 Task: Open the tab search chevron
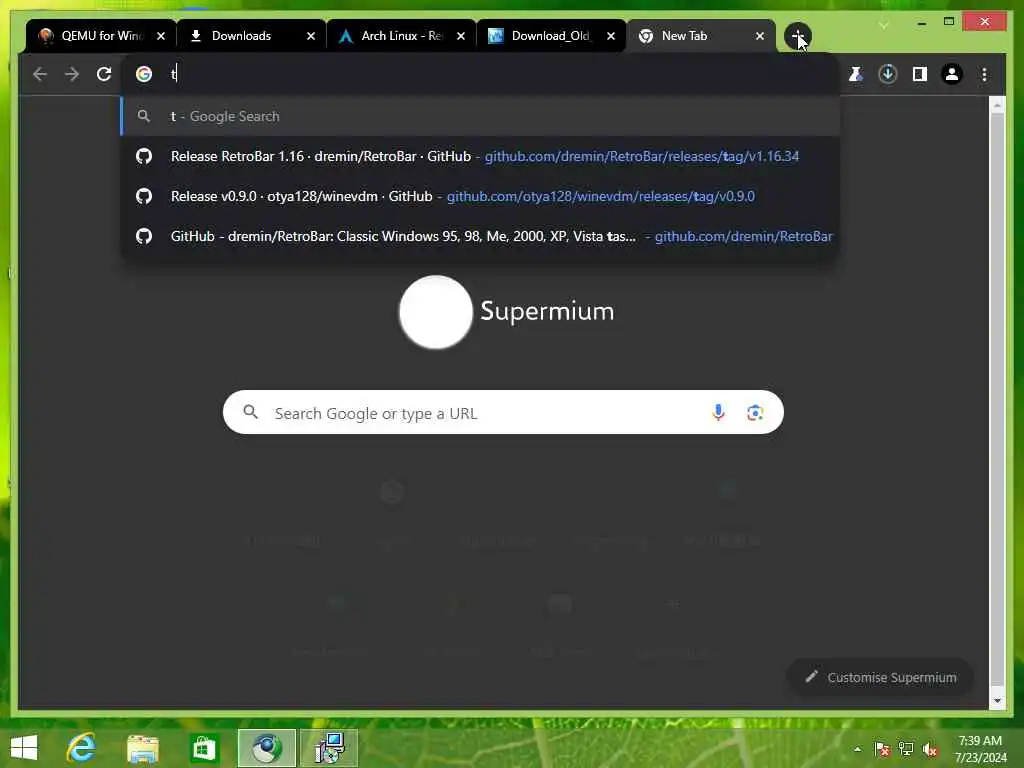(884, 25)
